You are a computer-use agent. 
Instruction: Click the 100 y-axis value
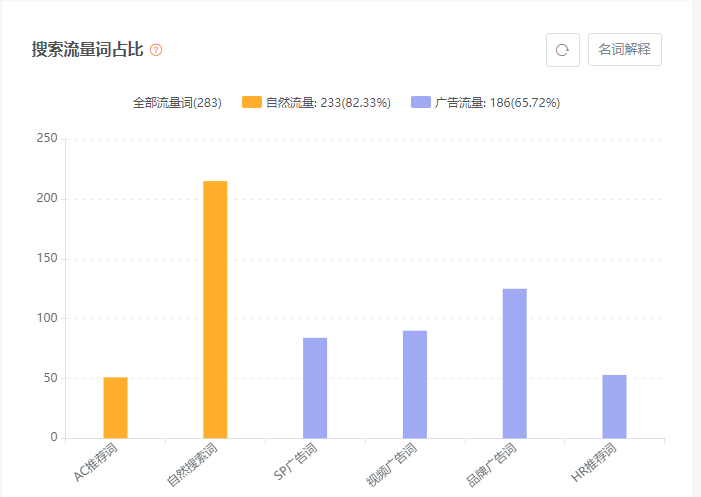[47, 318]
